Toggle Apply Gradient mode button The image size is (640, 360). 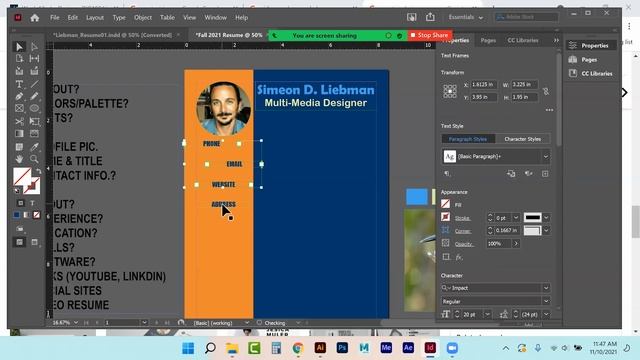(x=27, y=215)
